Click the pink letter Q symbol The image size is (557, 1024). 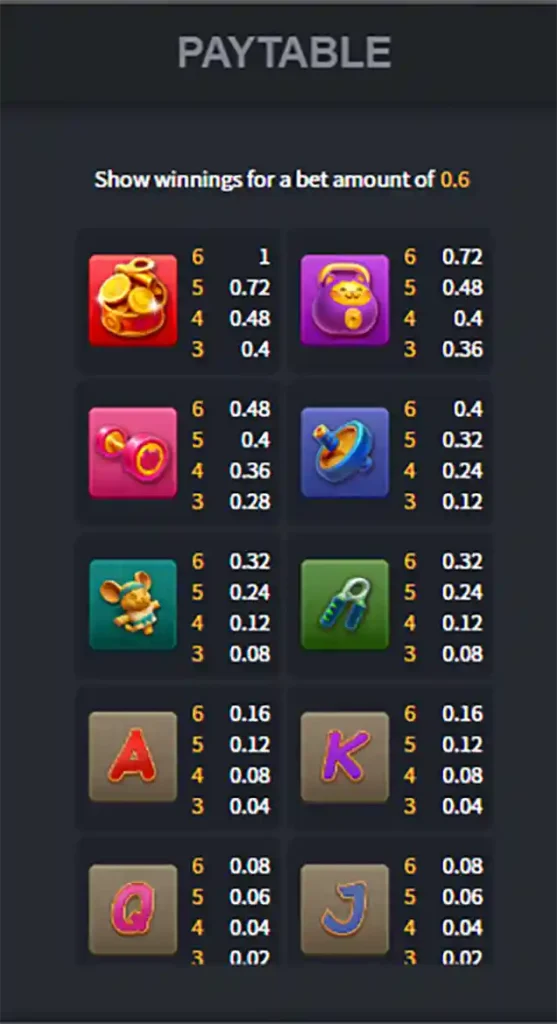click(x=133, y=910)
